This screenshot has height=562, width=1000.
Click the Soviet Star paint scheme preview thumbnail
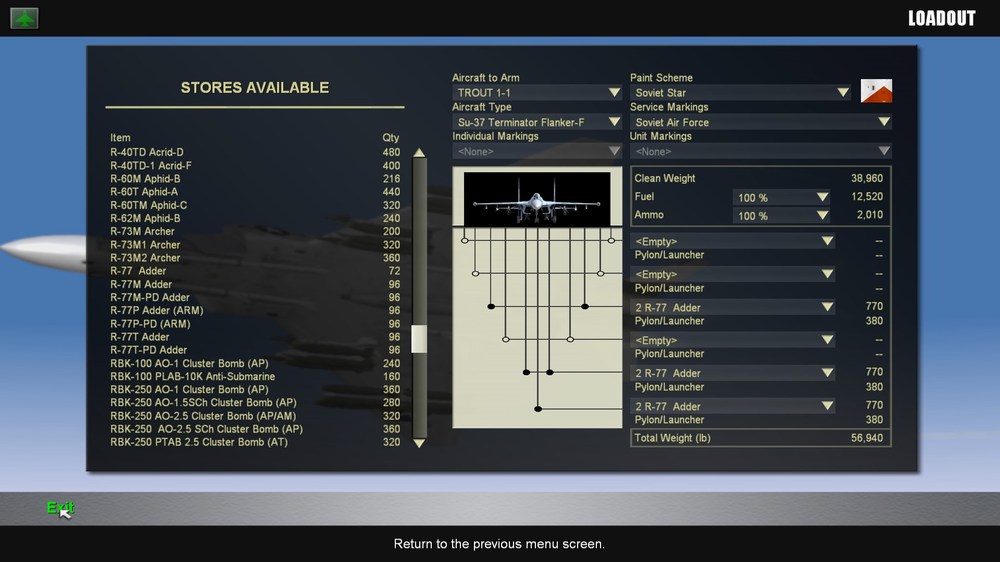876,91
